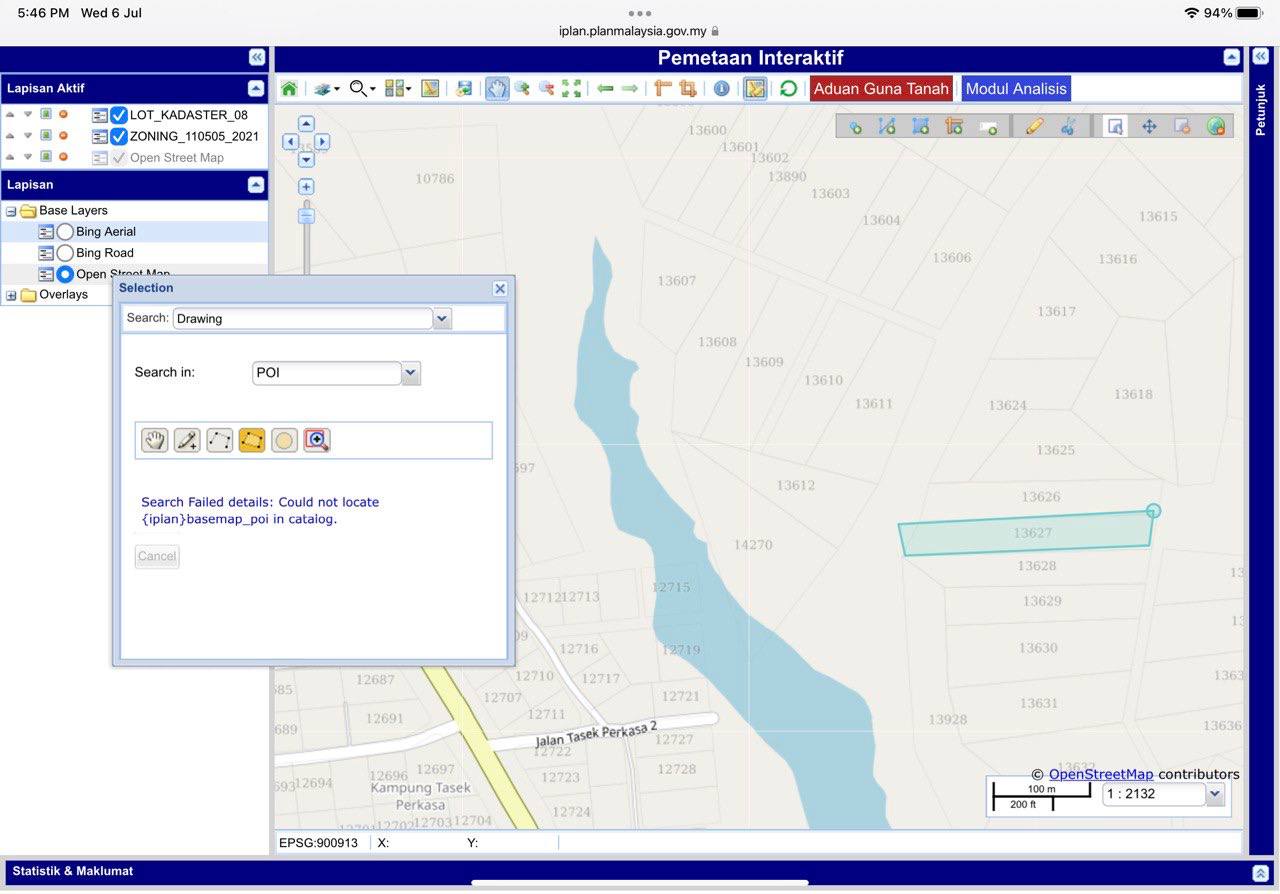The height and width of the screenshot is (894, 1280).
Task: Open the Modul Analisis button
Action: point(1016,89)
